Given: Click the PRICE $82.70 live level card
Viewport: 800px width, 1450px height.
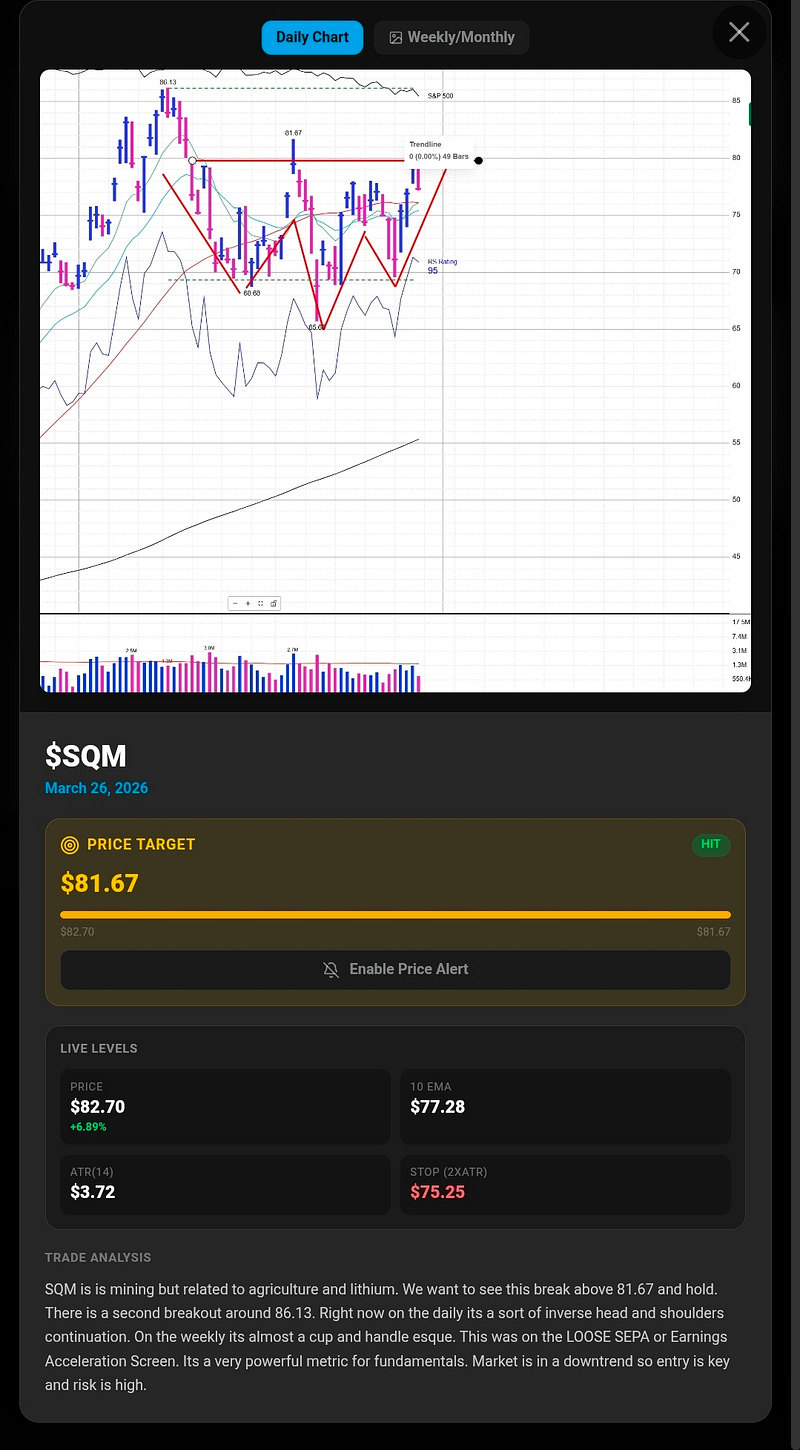Looking at the screenshot, I should [225, 1107].
